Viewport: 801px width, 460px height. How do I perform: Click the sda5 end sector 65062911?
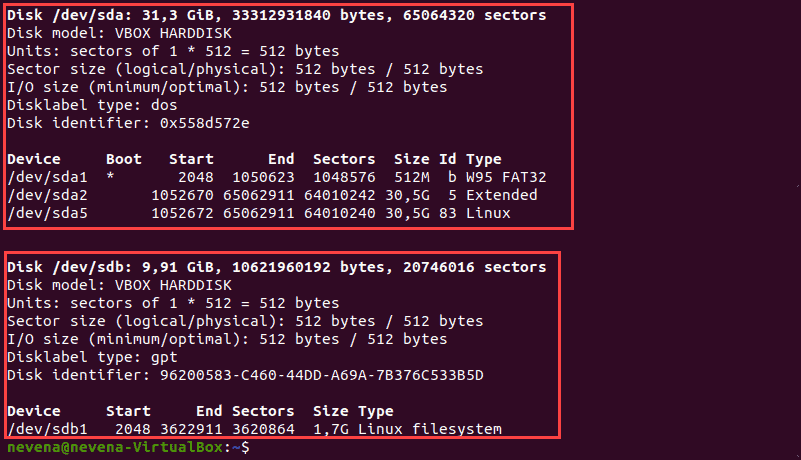(258, 213)
